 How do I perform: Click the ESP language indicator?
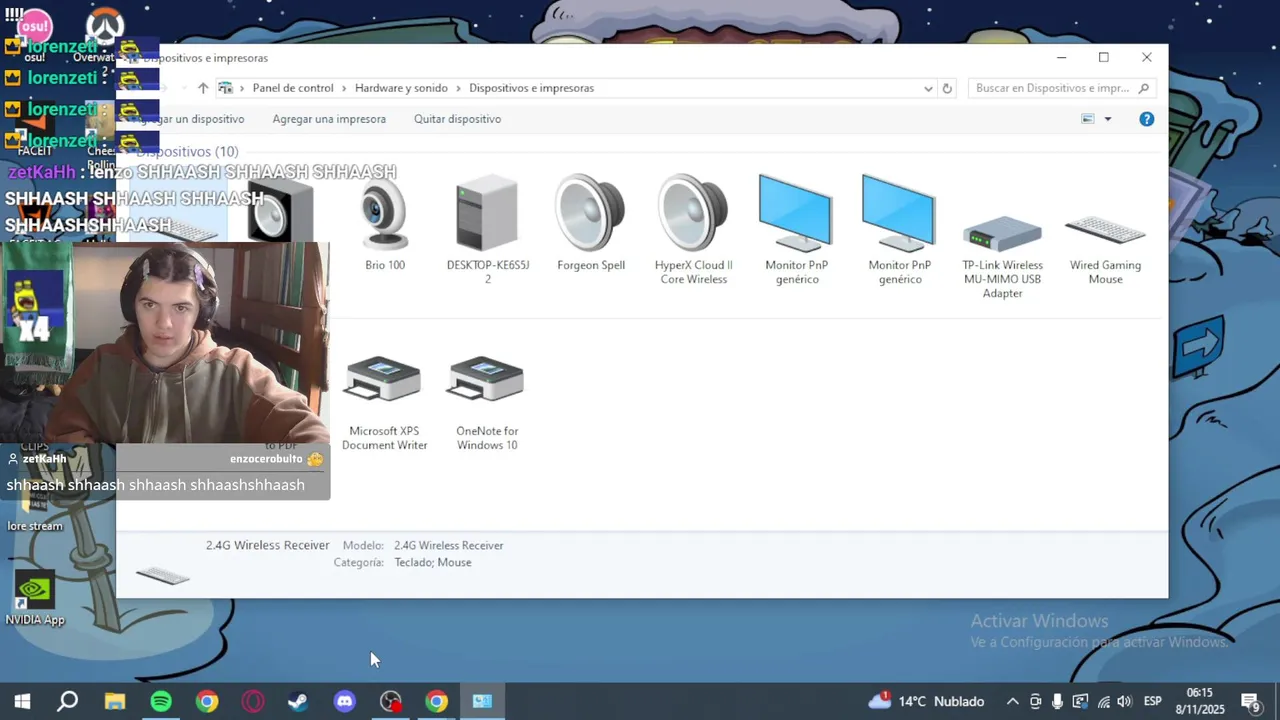1153,701
